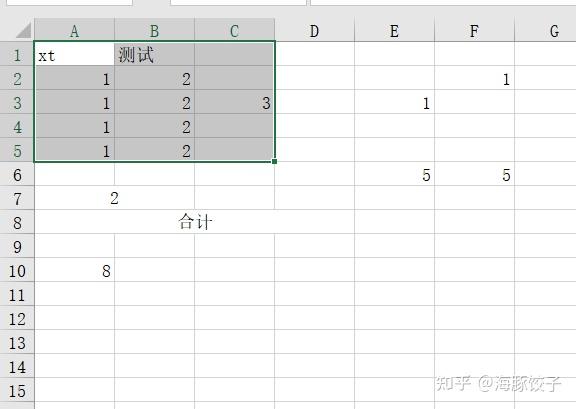The height and width of the screenshot is (409, 576).
Task: Click cell B1 containing 测试
Action: tap(155, 54)
